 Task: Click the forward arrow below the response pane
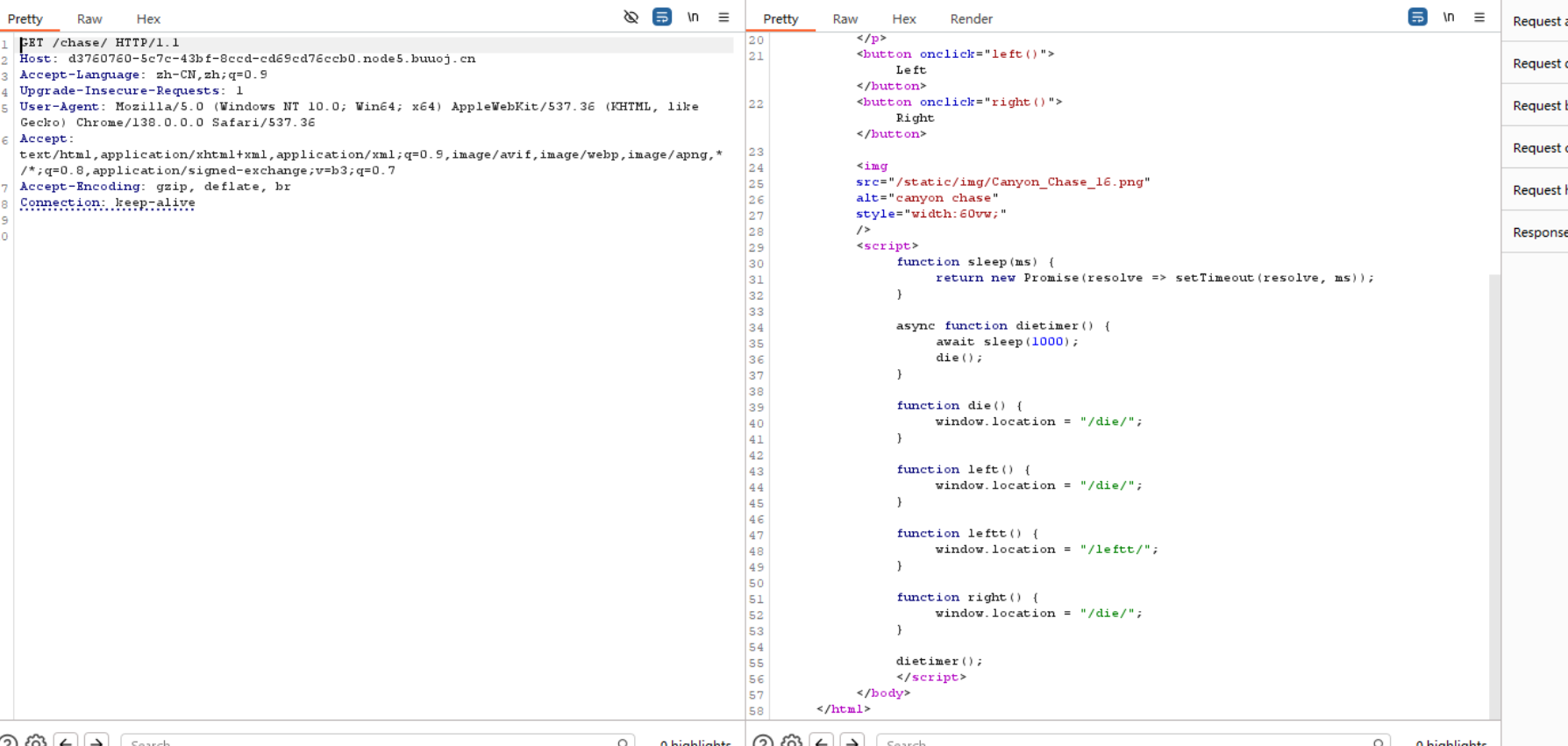pyautogui.click(x=852, y=742)
